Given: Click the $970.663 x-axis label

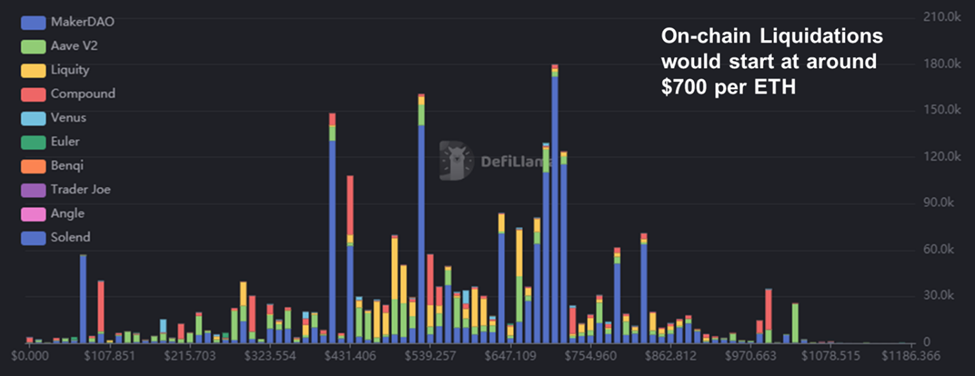Looking at the screenshot, I should [x=752, y=356].
